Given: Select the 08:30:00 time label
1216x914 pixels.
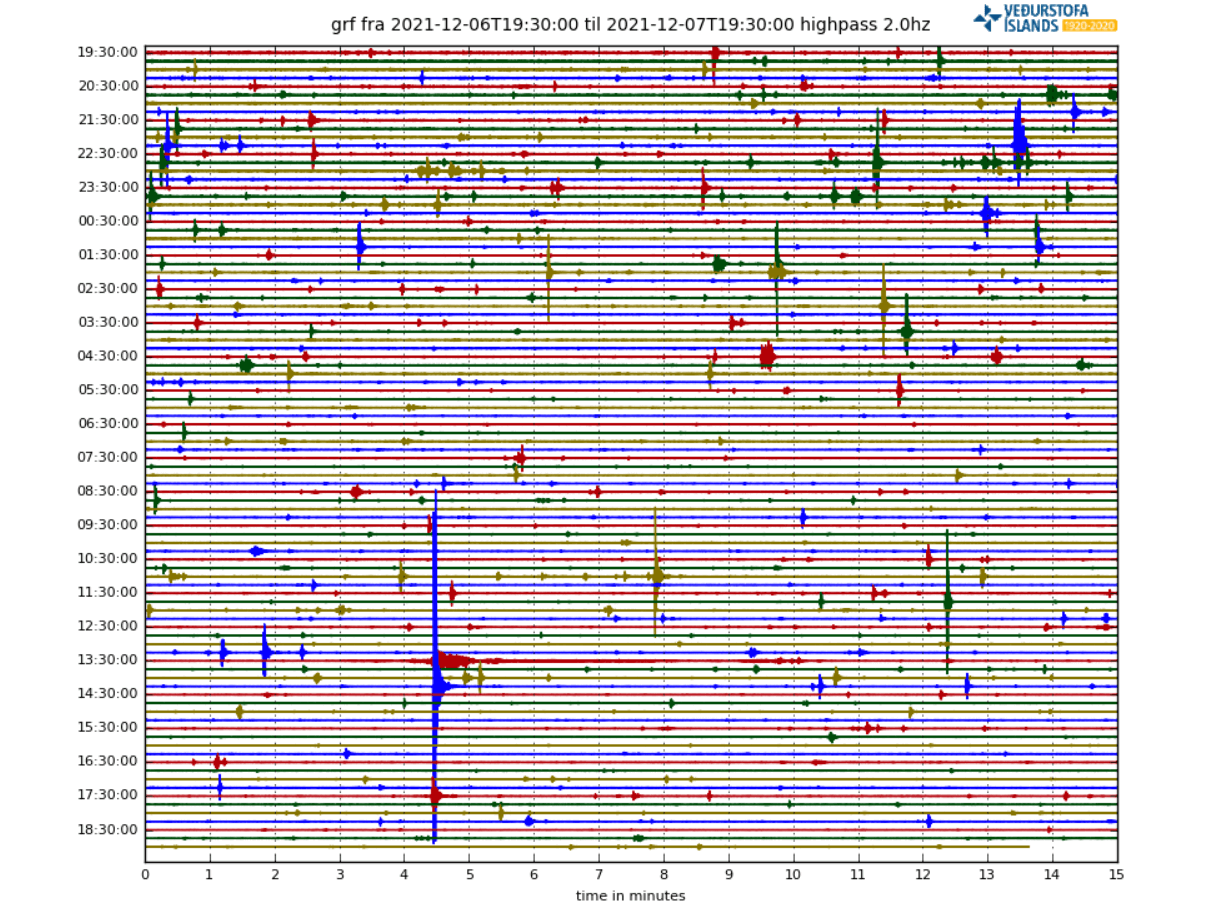Looking at the screenshot, I should 108,491.
